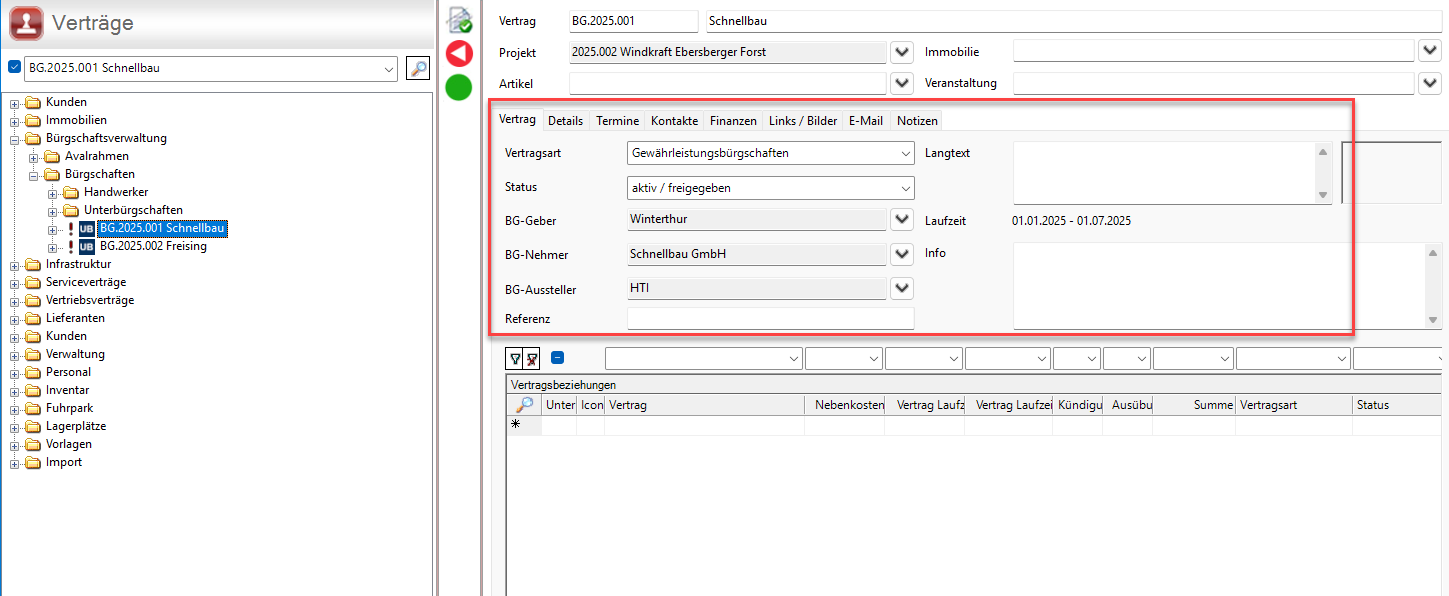Switch to the Notizen tab

point(917,121)
